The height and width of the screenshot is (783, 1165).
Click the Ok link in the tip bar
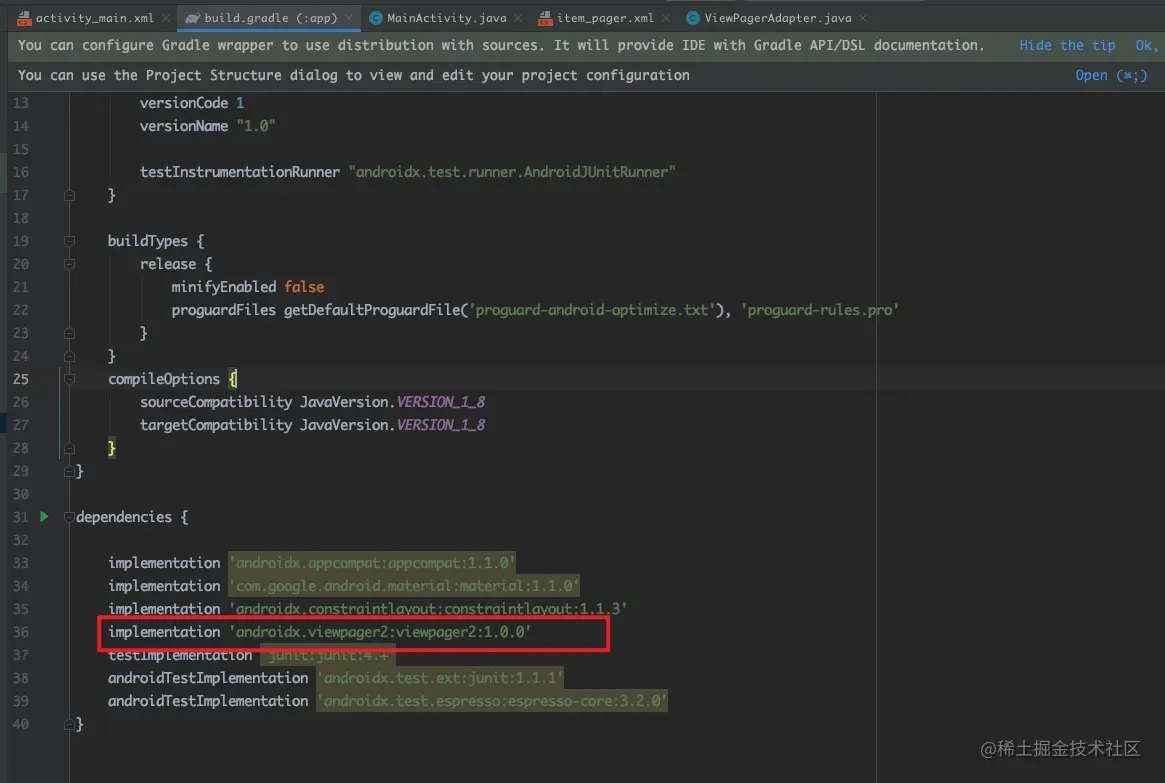1145,45
